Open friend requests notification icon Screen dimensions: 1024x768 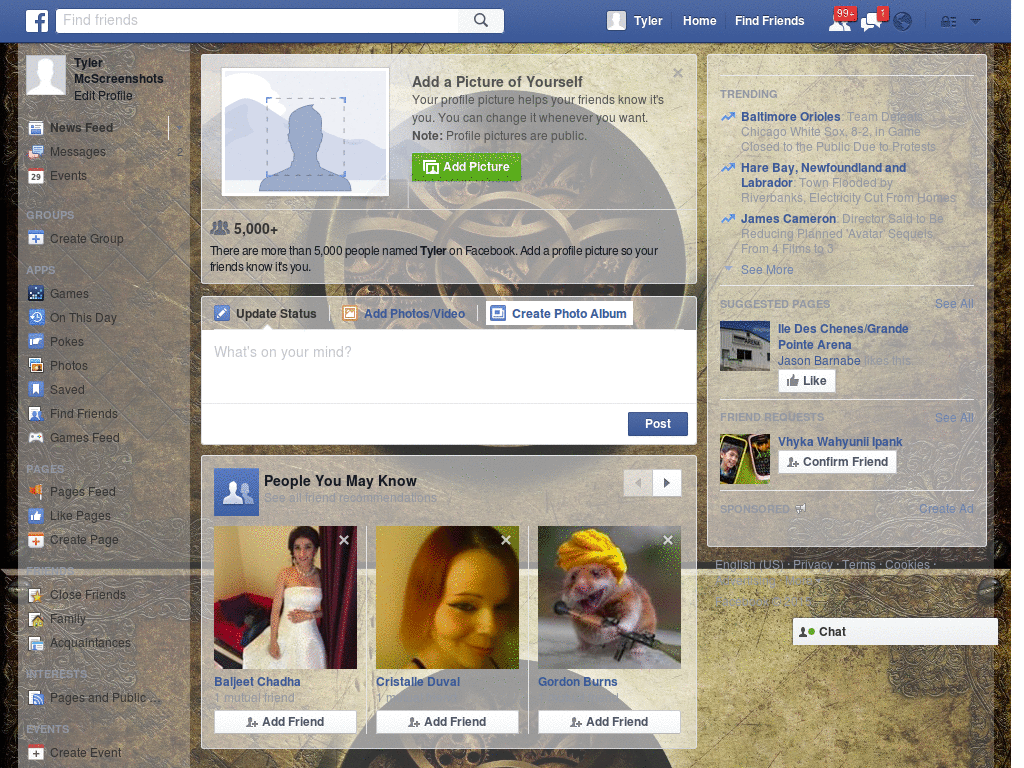pyautogui.click(x=840, y=22)
